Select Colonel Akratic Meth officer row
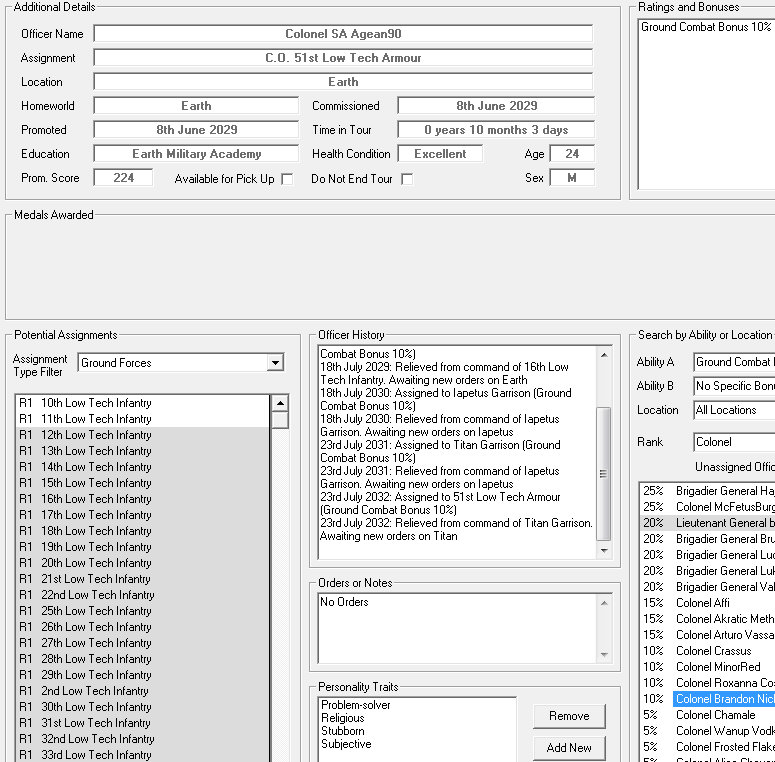The height and width of the screenshot is (762, 775). (708, 619)
